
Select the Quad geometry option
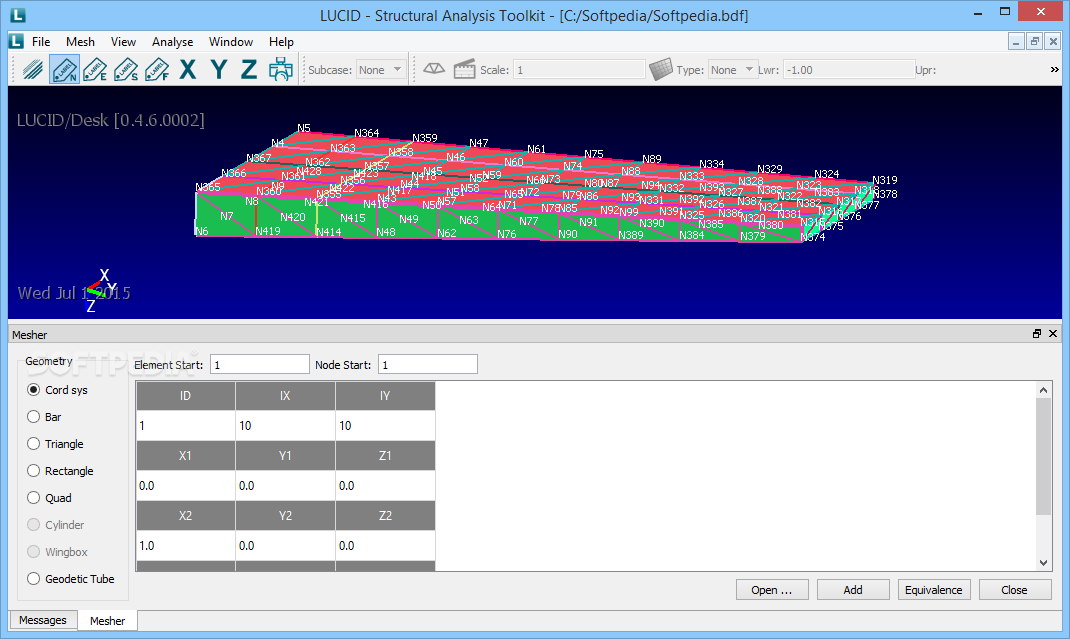49,498
